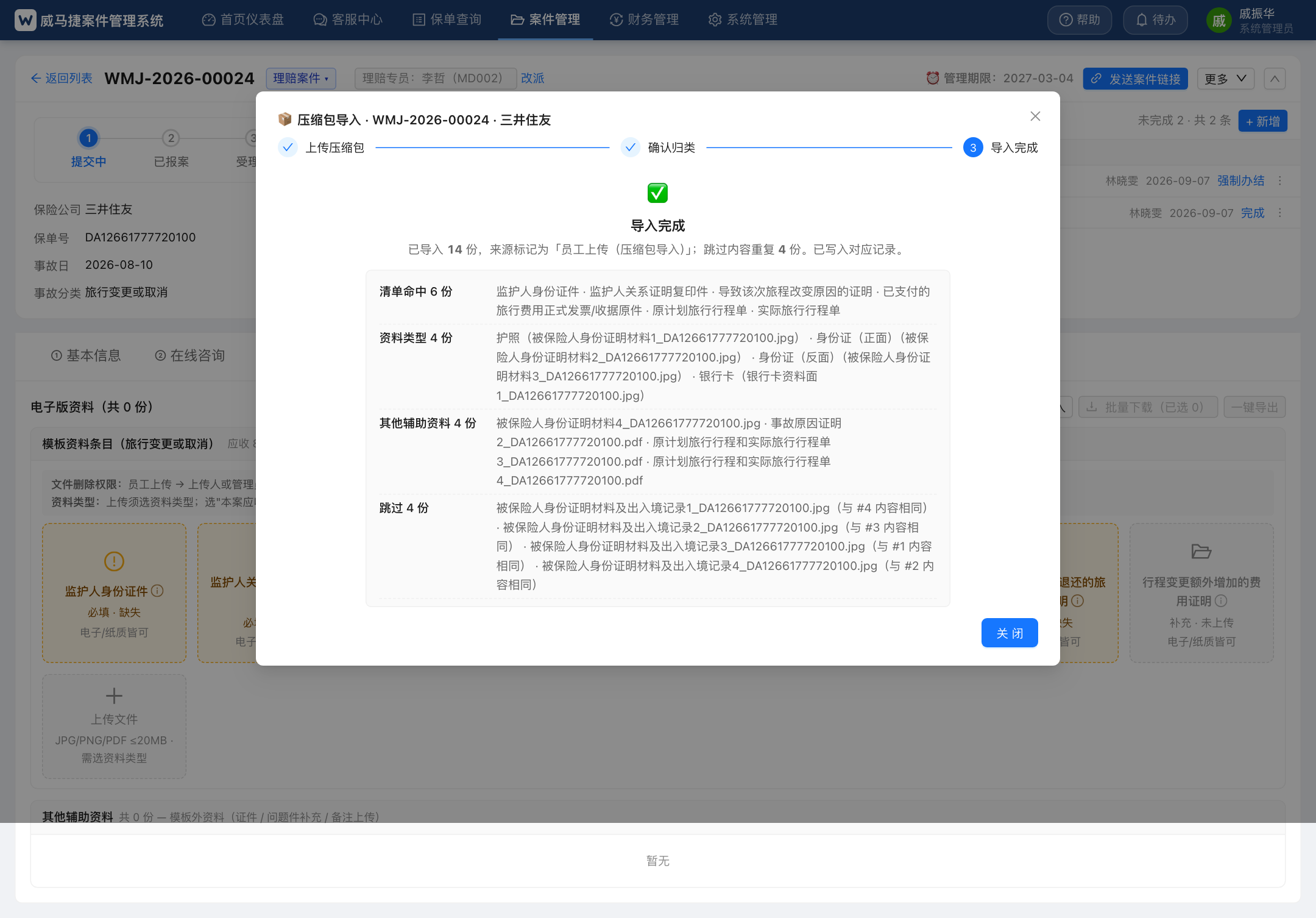Open 财务管理 in the top navigation
This screenshot has width=1316, height=918.
point(644,20)
